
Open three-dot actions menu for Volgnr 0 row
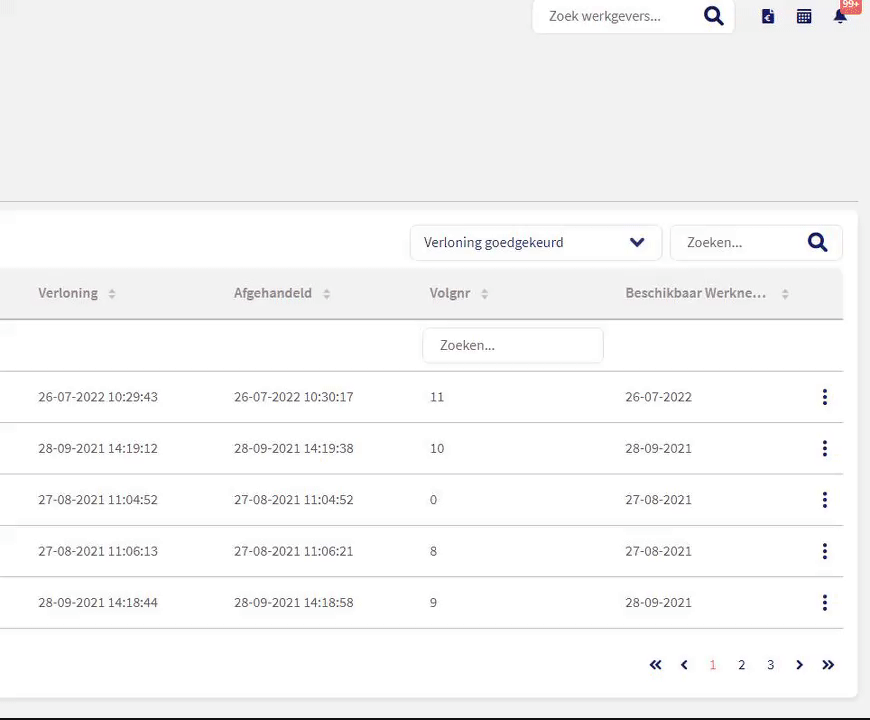pos(824,500)
